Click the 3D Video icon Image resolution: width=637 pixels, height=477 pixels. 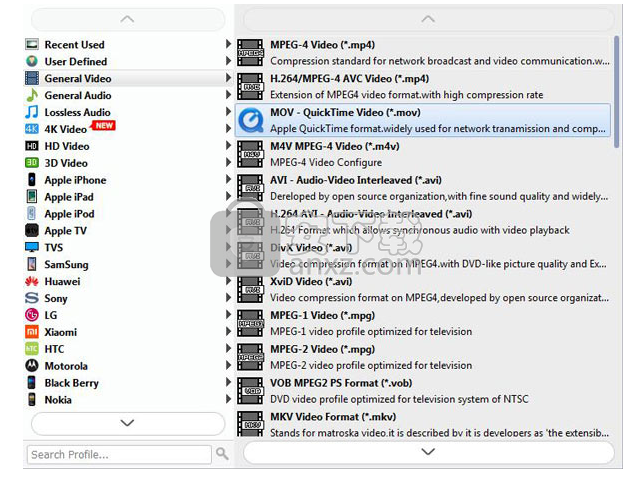click(32, 163)
